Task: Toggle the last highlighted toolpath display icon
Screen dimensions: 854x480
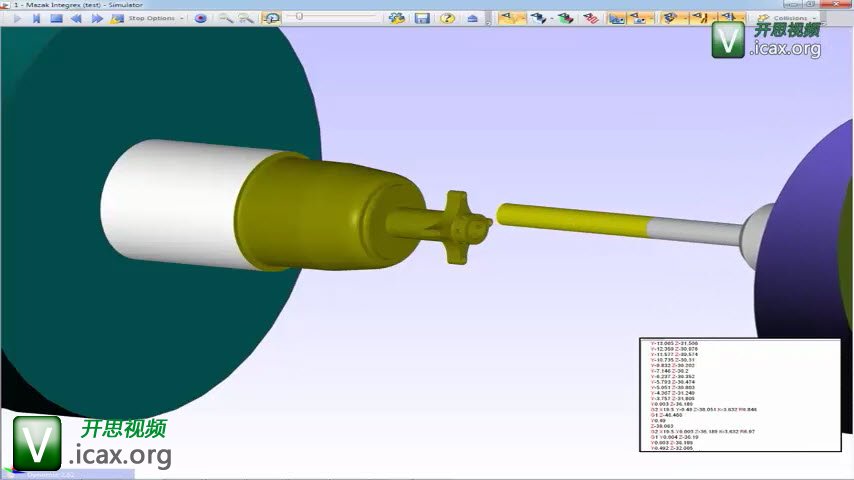Action: pos(729,19)
